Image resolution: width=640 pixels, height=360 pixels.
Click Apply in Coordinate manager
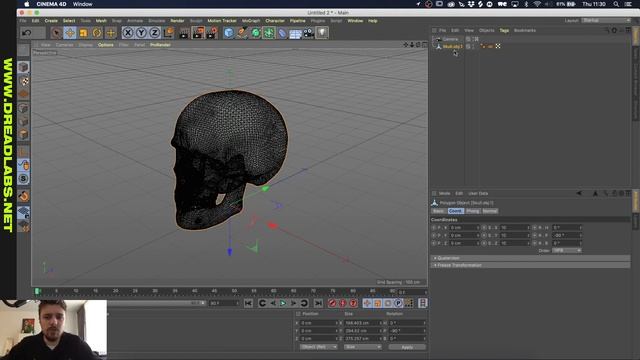point(407,347)
